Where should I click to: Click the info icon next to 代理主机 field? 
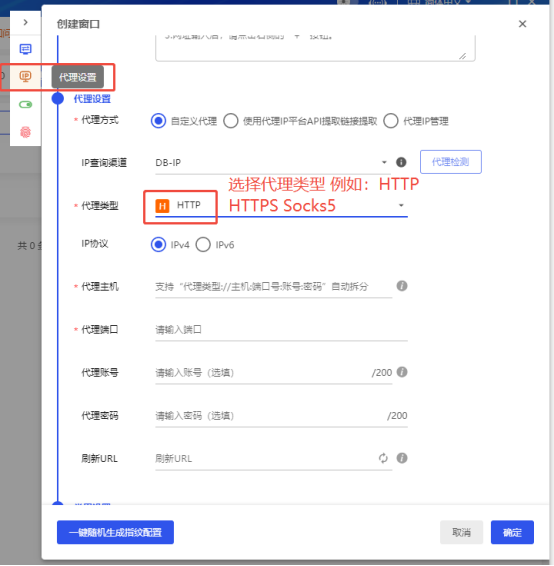pos(402,286)
